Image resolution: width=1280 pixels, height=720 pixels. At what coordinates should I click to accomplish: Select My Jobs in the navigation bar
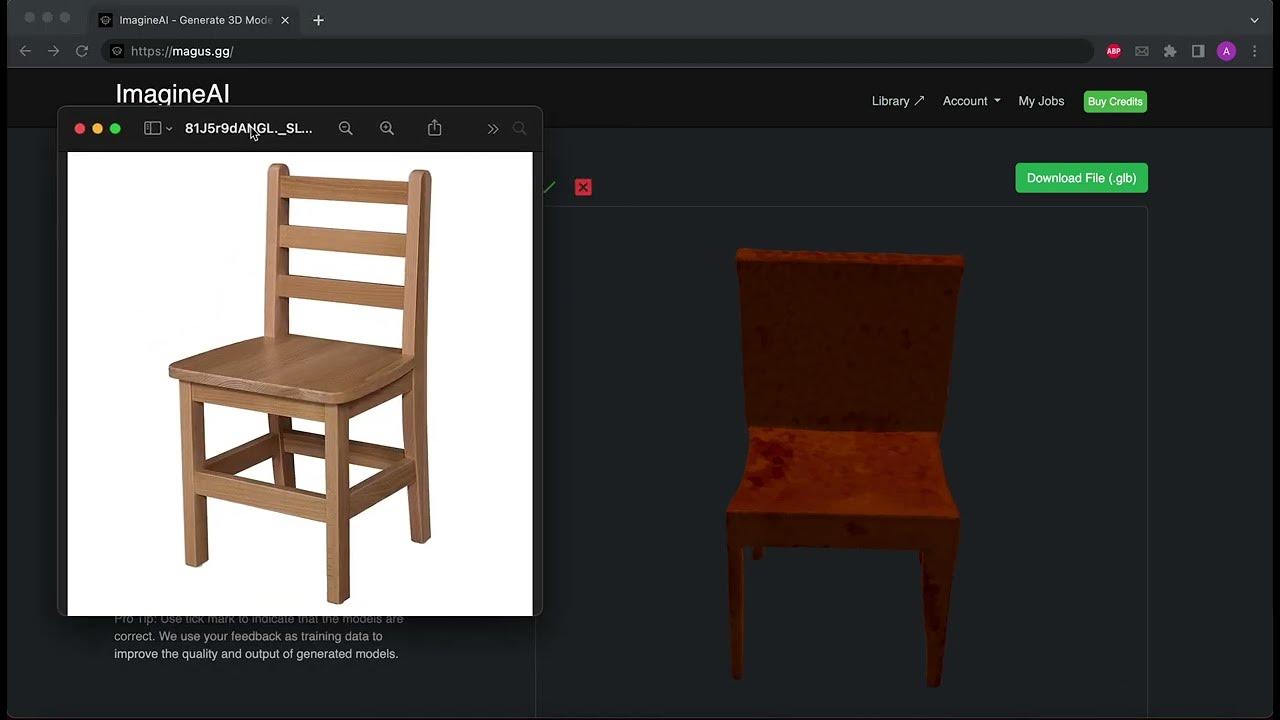coord(1041,101)
